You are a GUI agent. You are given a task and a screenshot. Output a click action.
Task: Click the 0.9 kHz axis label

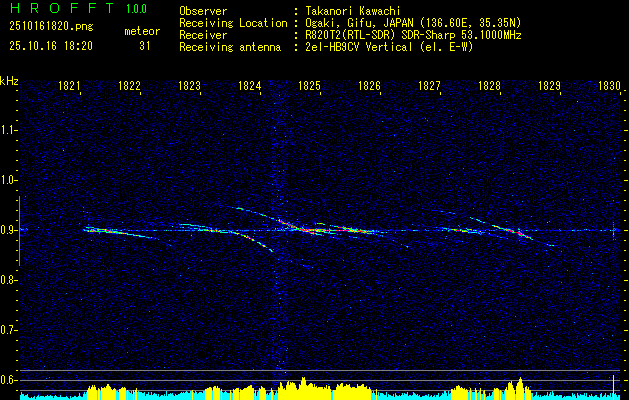coord(8,230)
